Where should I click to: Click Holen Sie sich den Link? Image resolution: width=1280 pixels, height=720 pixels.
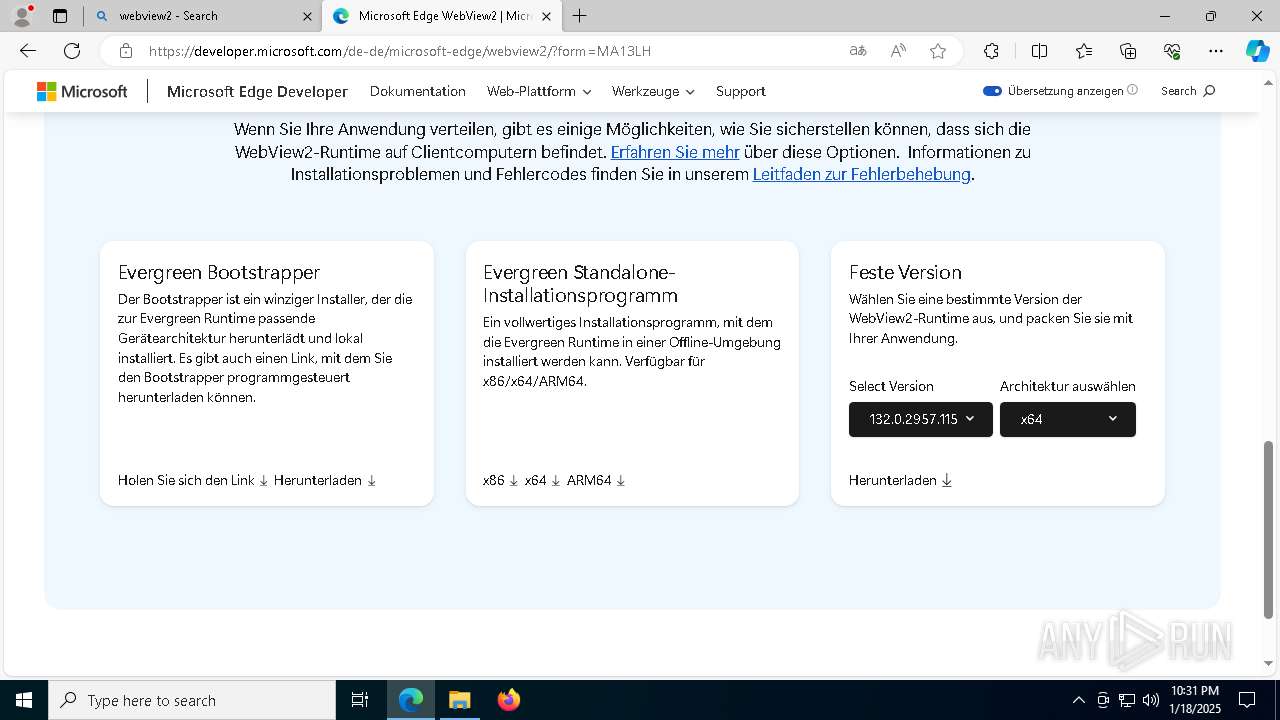193,480
